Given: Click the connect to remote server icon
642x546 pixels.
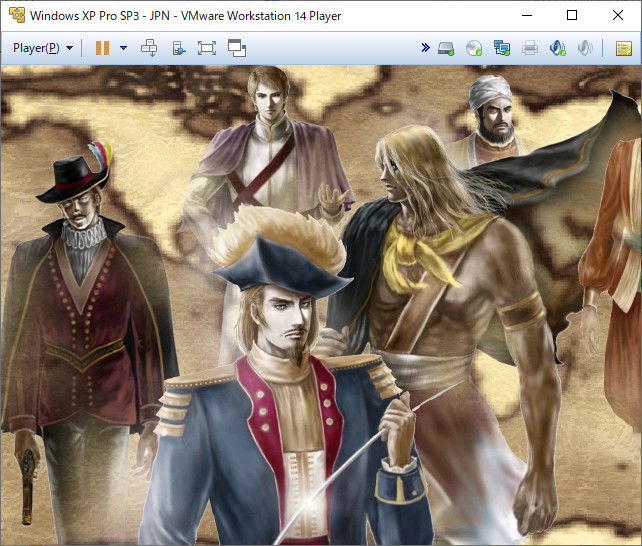Looking at the screenshot, I should point(179,48).
